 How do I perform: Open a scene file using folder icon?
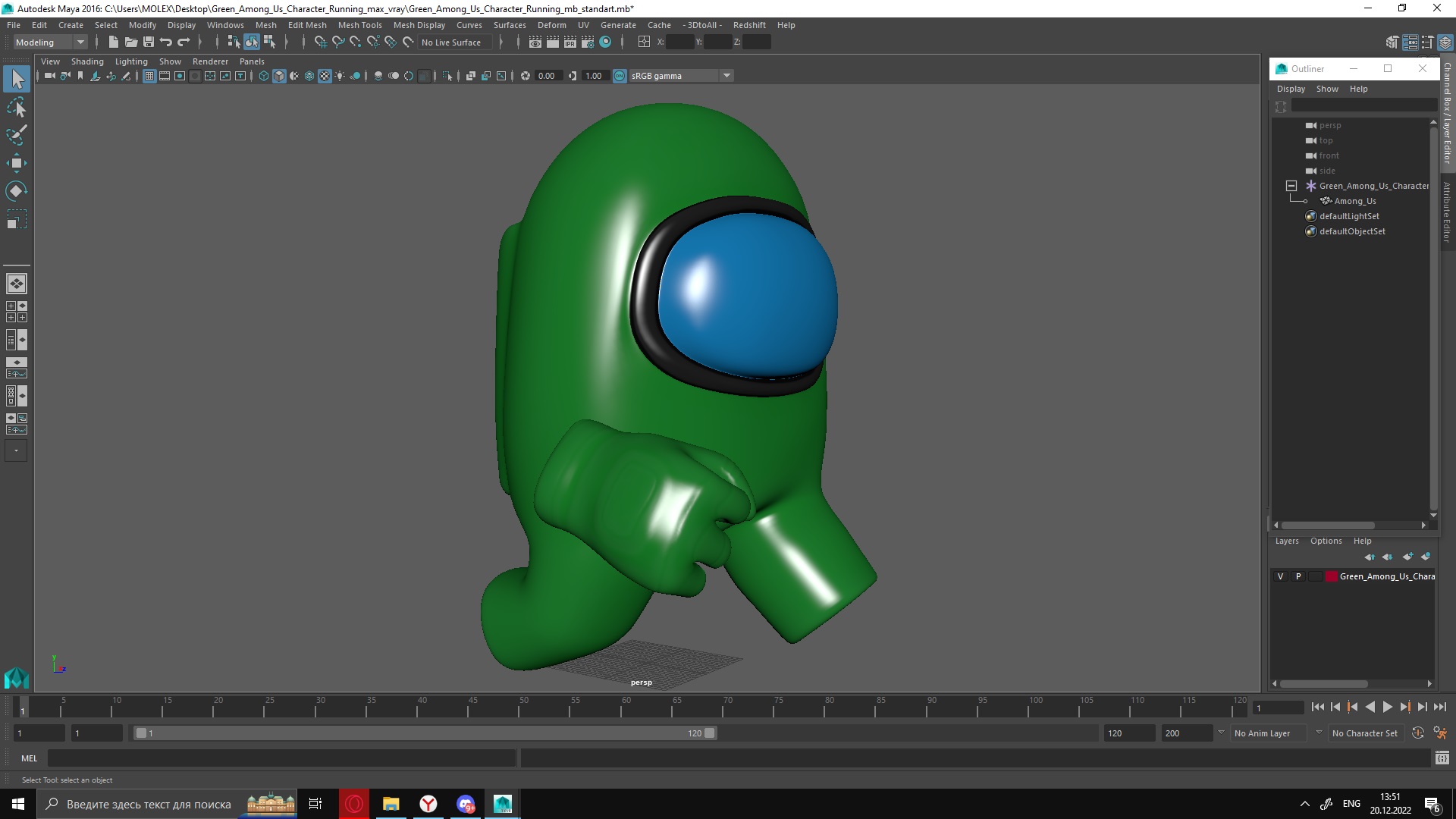(x=131, y=42)
